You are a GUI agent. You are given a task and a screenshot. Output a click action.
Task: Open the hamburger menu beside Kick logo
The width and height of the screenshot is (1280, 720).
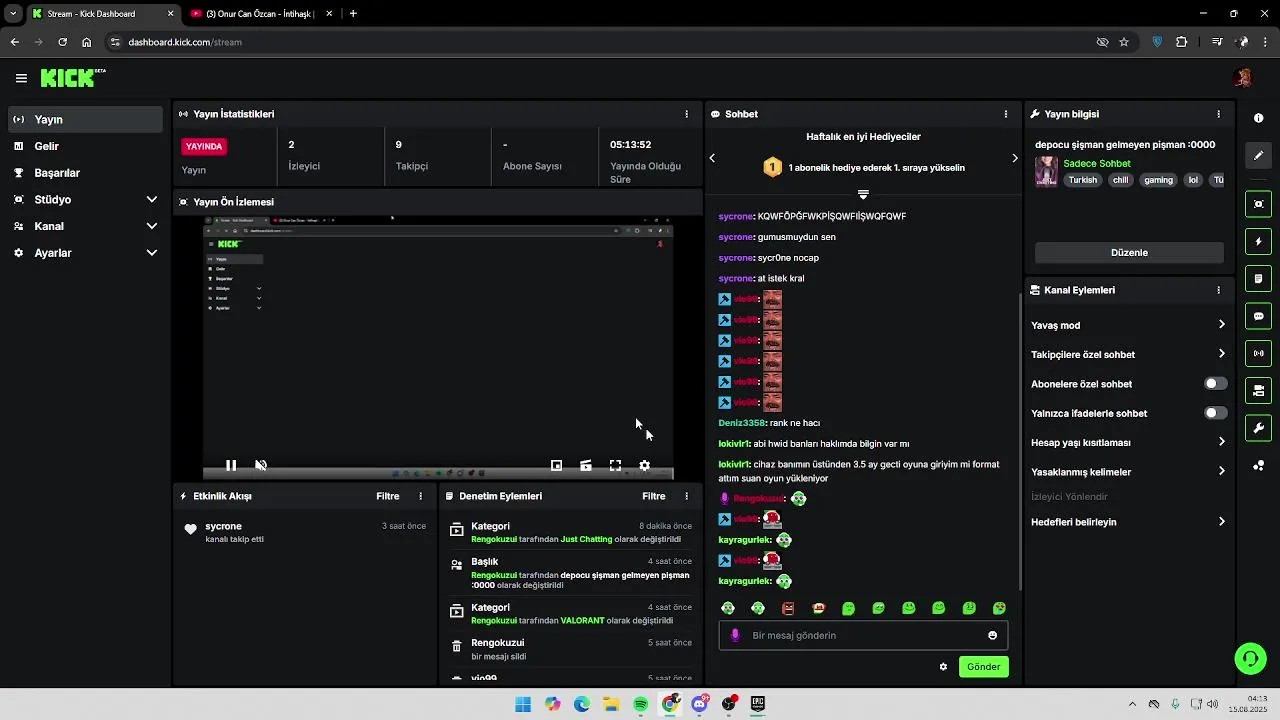(x=21, y=78)
